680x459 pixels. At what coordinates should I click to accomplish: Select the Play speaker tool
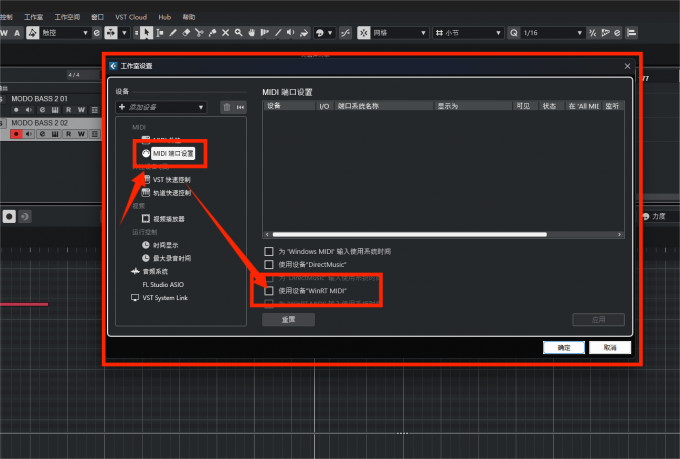pos(291,33)
